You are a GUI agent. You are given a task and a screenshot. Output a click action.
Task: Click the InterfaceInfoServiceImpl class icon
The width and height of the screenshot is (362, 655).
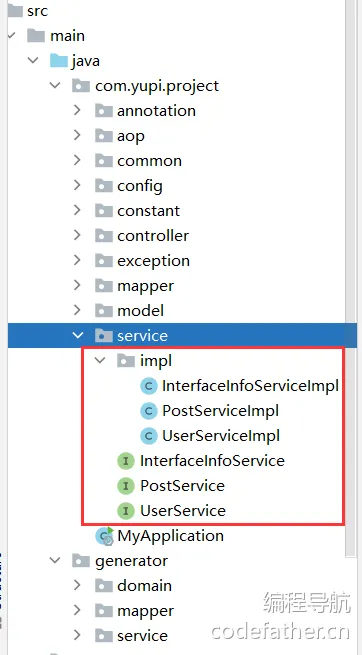pyautogui.click(x=149, y=386)
